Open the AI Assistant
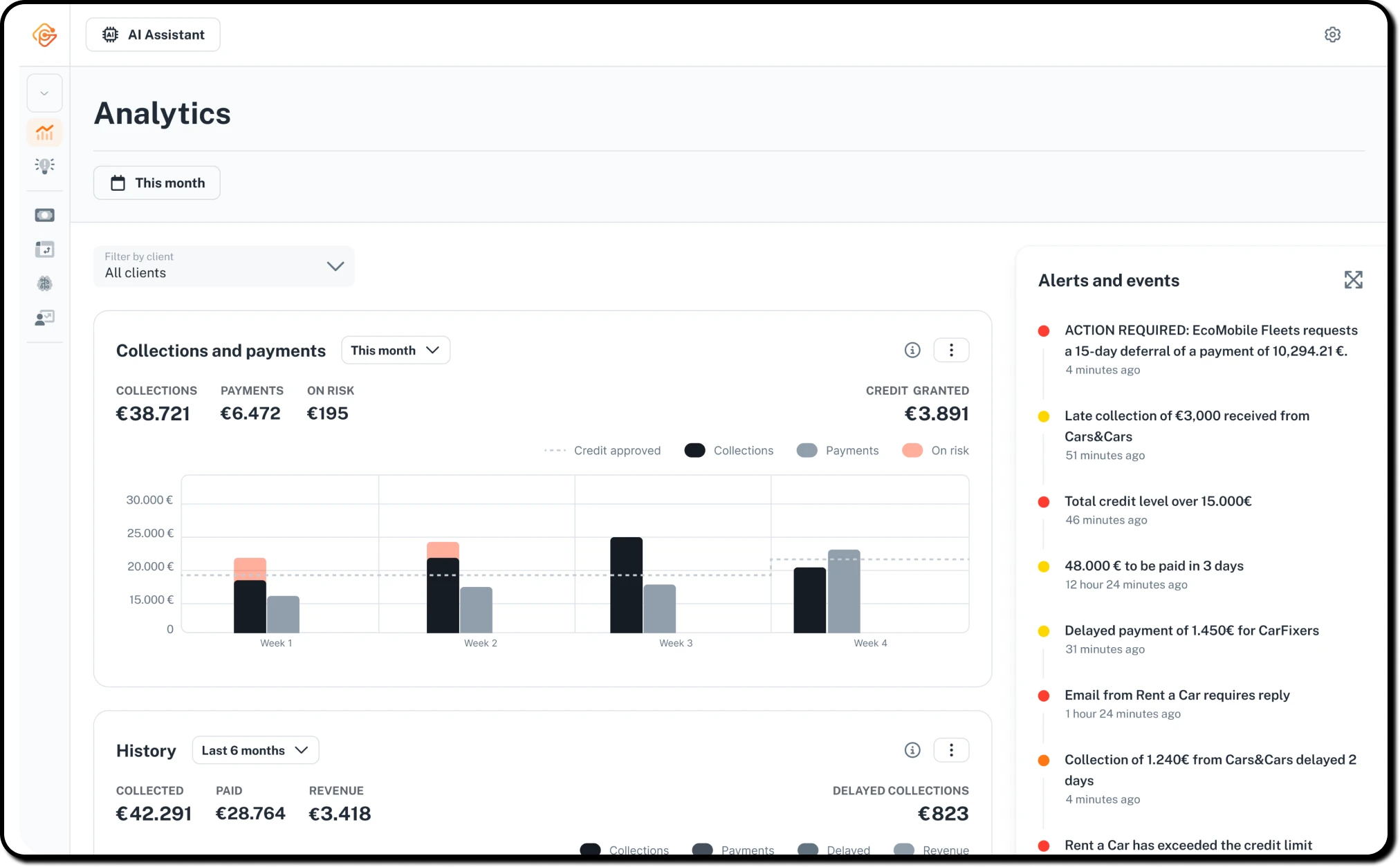 click(x=153, y=35)
